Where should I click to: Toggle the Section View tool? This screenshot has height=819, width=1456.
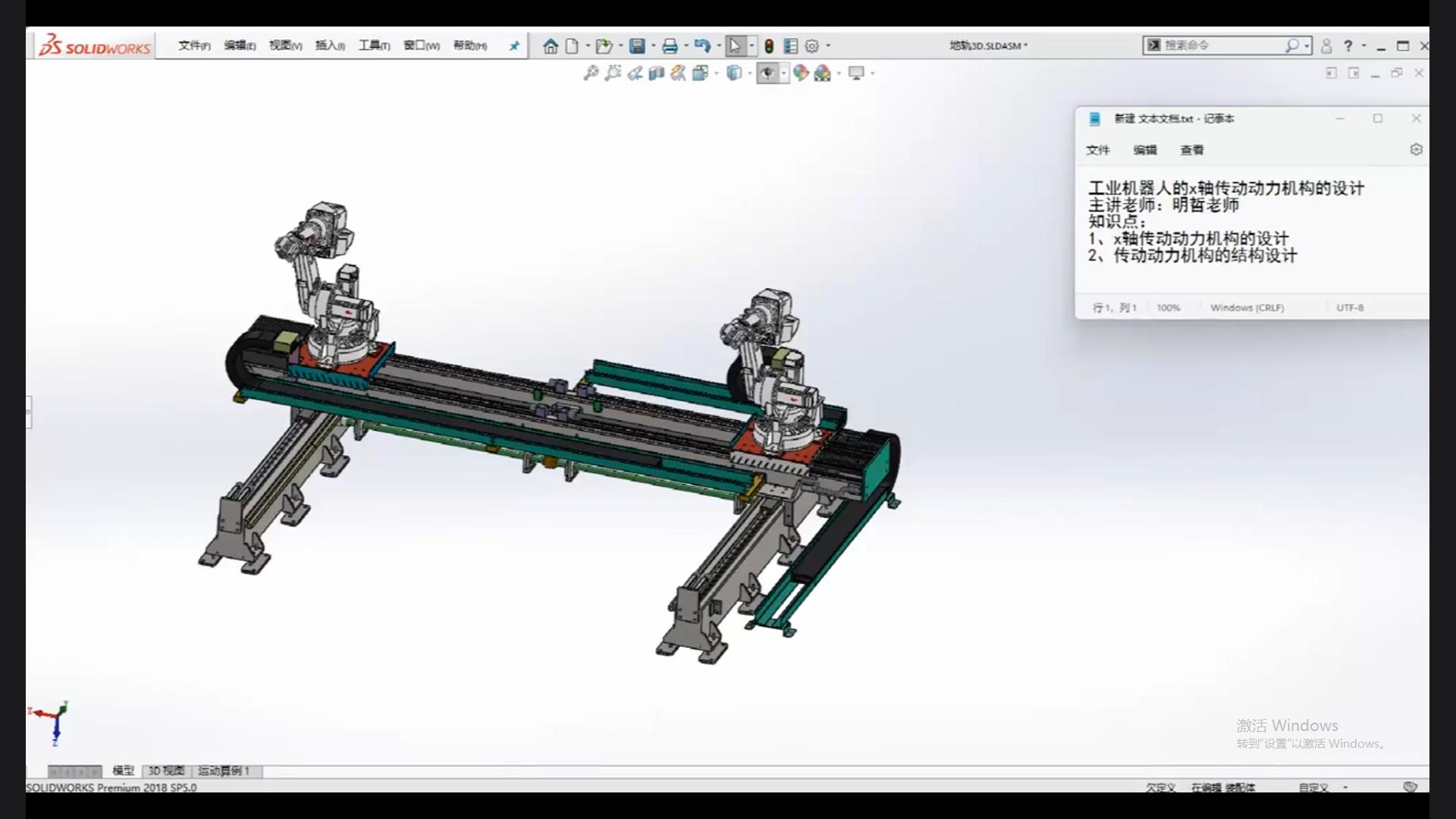657,73
